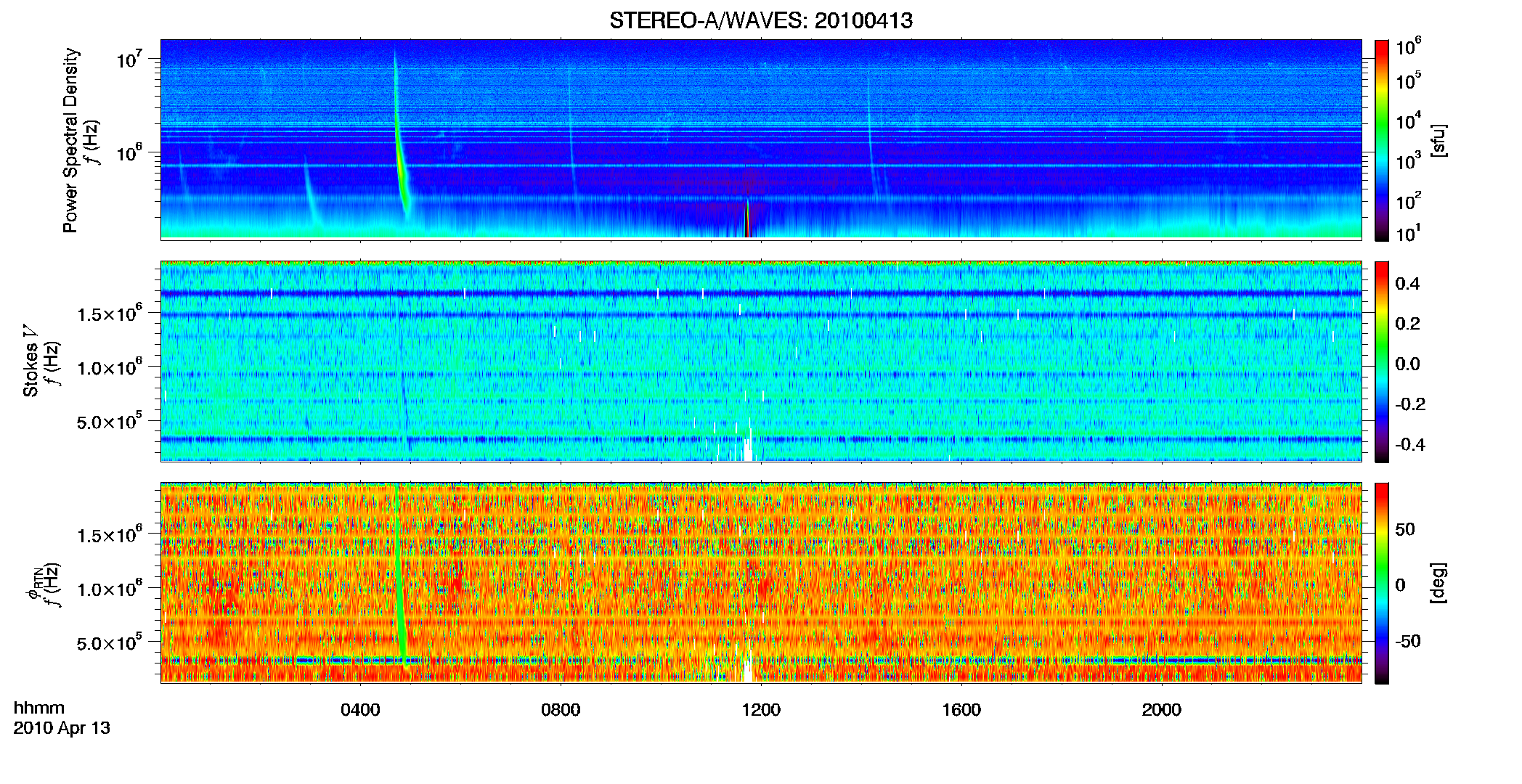Click the 10⁷ frequency tick of top panel
This screenshot has height=784, width=1522.
click(x=128, y=60)
